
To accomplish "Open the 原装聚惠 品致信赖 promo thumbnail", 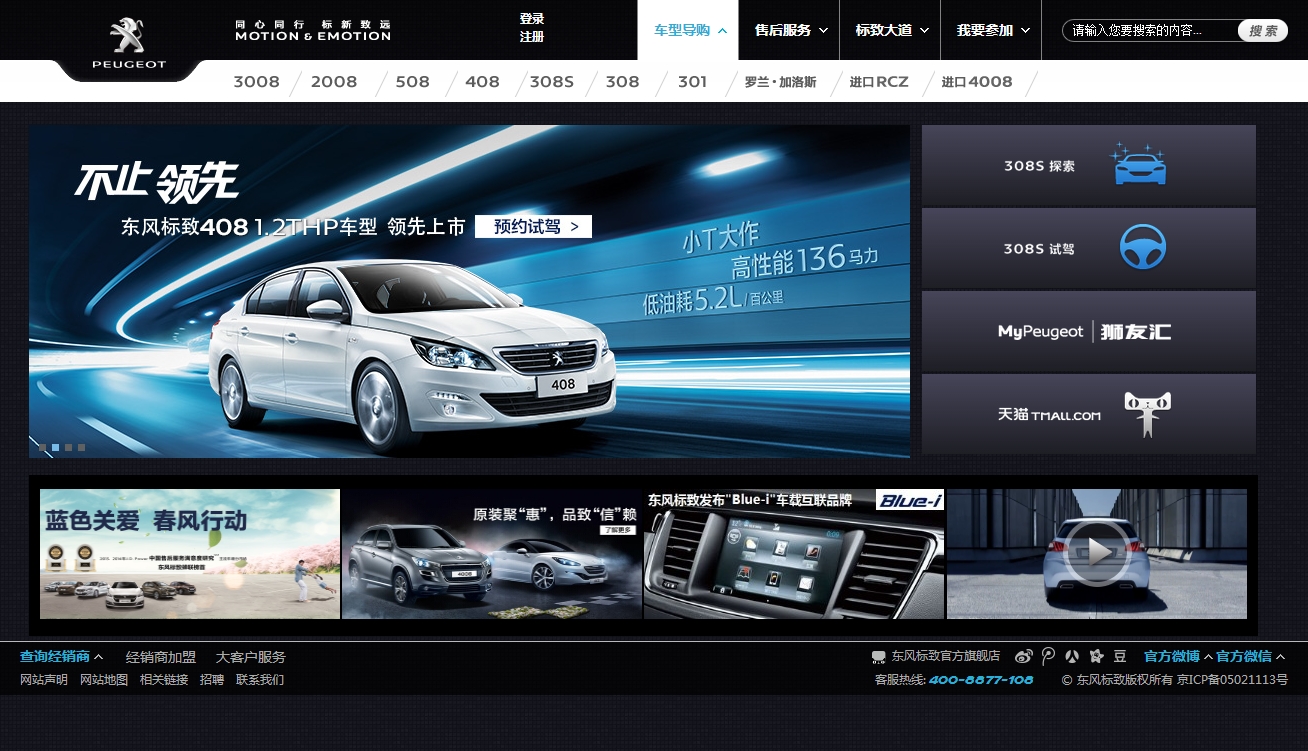I will pos(492,554).
